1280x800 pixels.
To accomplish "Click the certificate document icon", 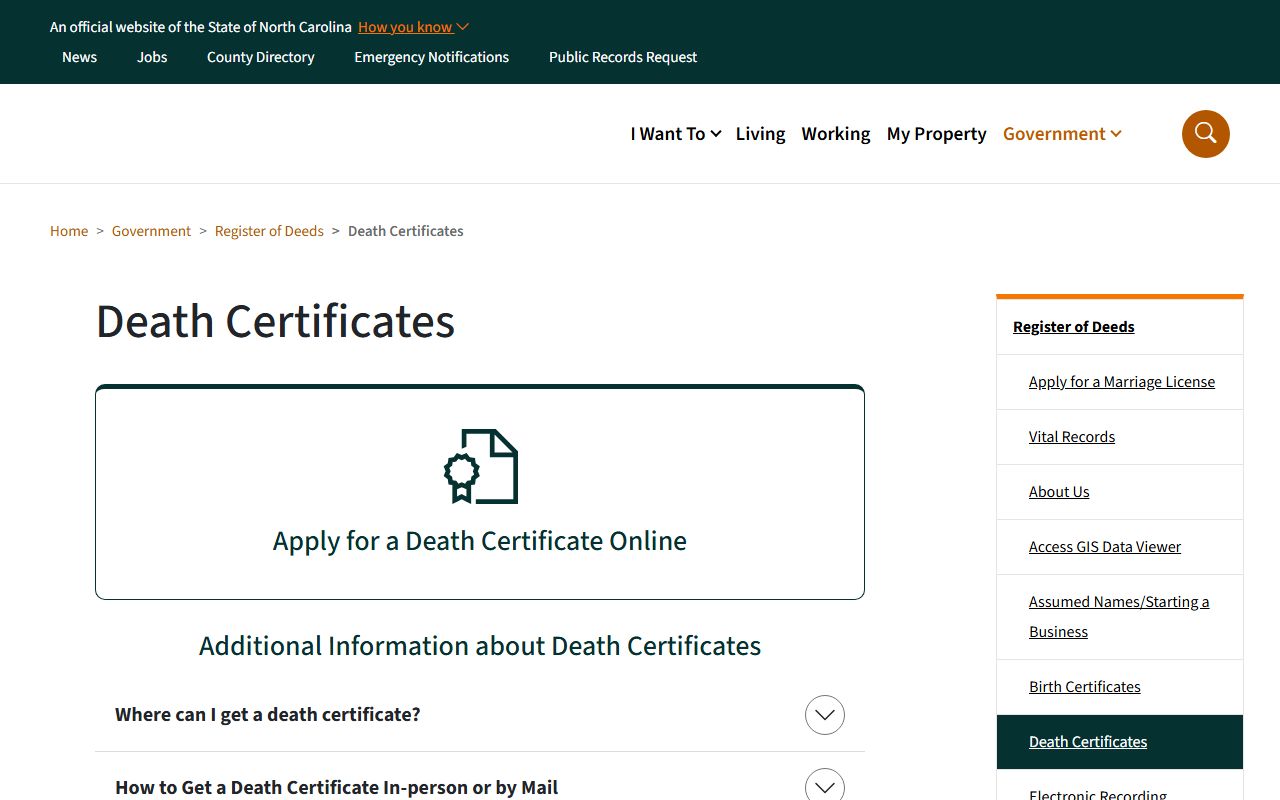I will (x=481, y=466).
